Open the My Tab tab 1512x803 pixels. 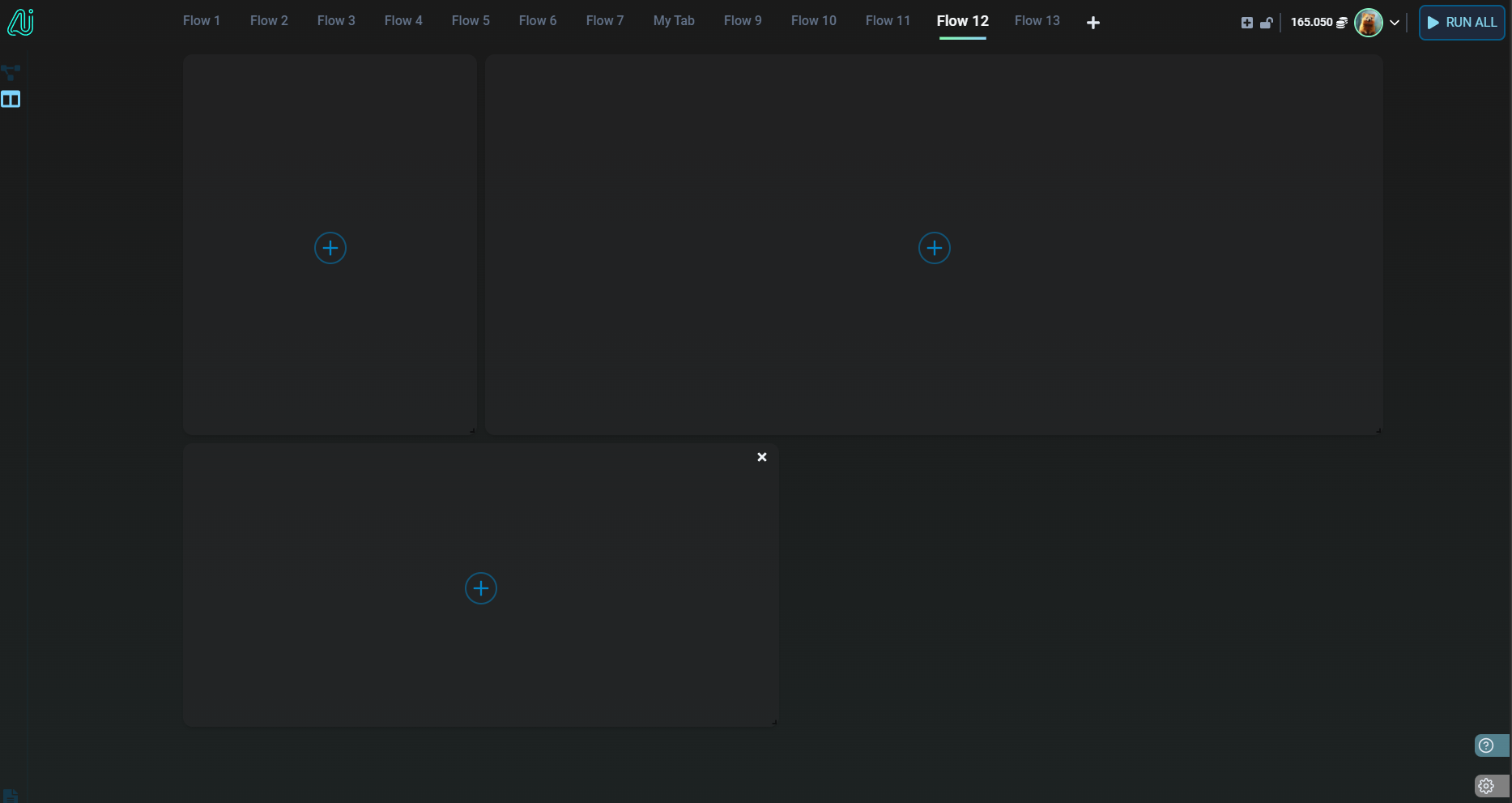[674, 21]
